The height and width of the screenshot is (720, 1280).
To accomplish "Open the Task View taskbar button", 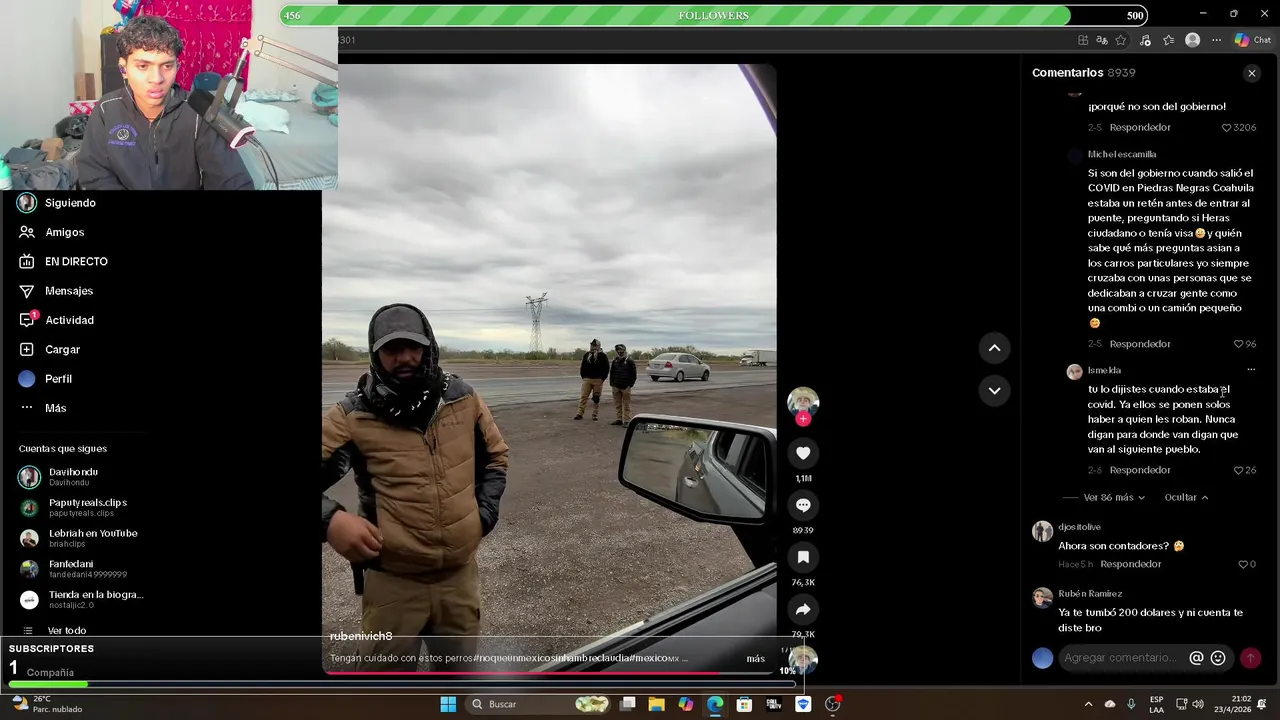I will pyautogui.click(x=628, y=704).
